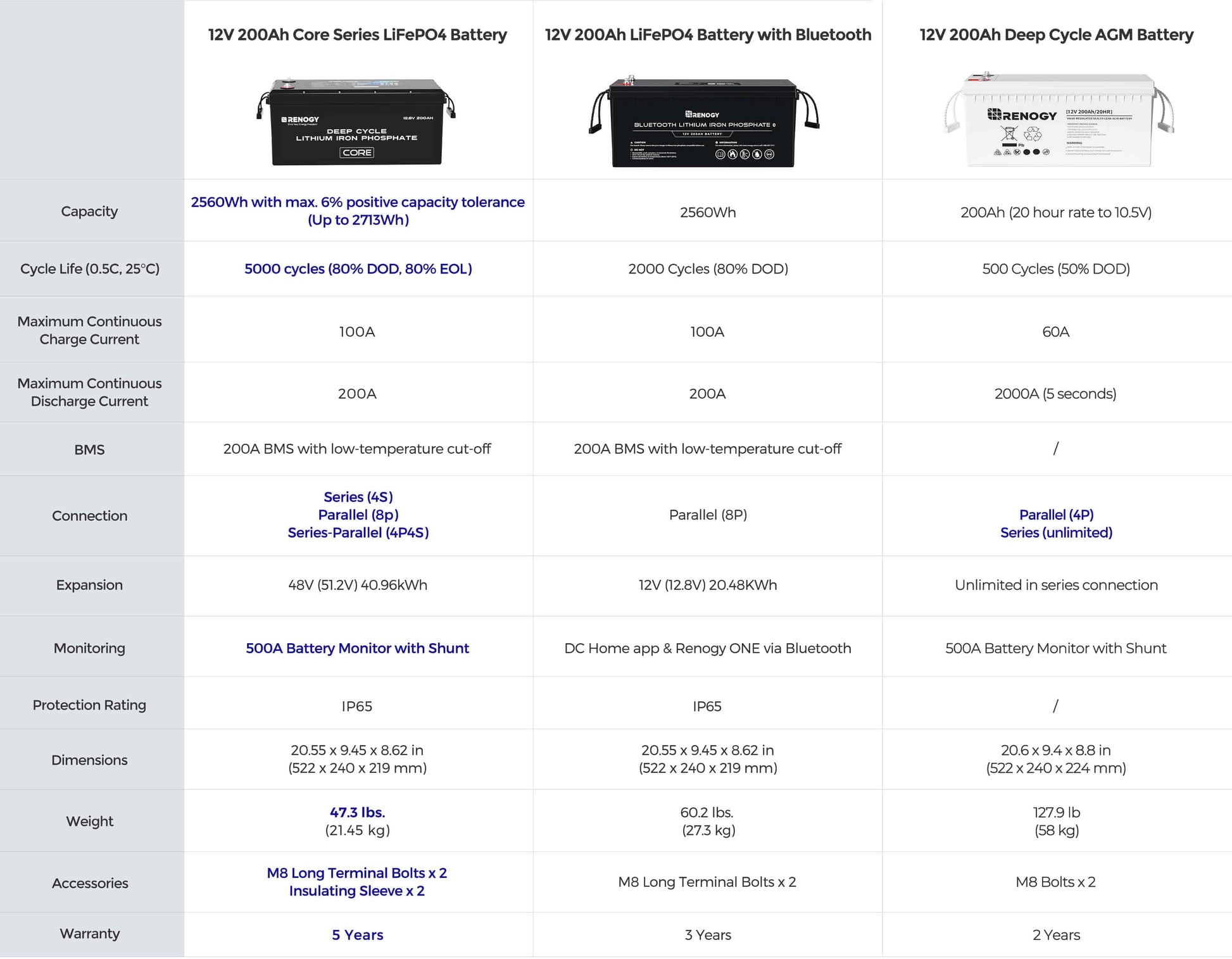Click the 'M8 Bolts x 2' accessories cell
Screen dimensions: 1232x959
coord(1055,882)
